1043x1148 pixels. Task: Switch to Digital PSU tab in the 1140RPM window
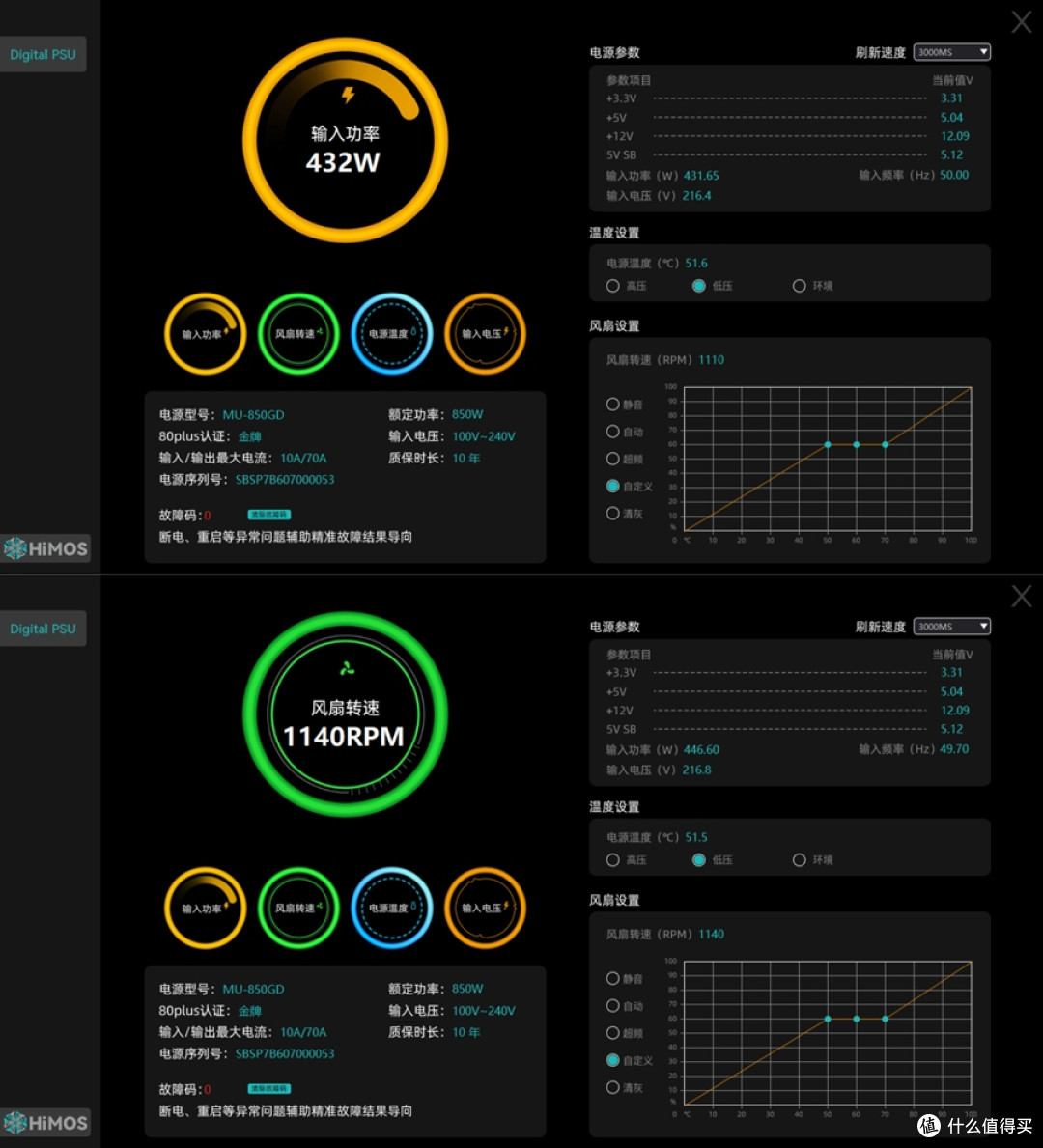pos(42,629)
